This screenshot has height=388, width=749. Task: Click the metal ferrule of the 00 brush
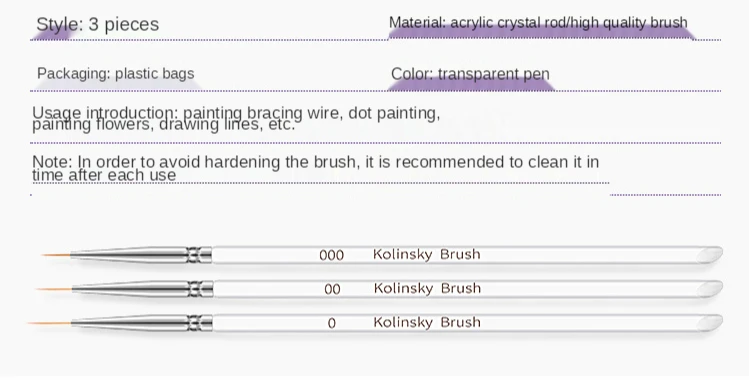click(x=143, y=289)
